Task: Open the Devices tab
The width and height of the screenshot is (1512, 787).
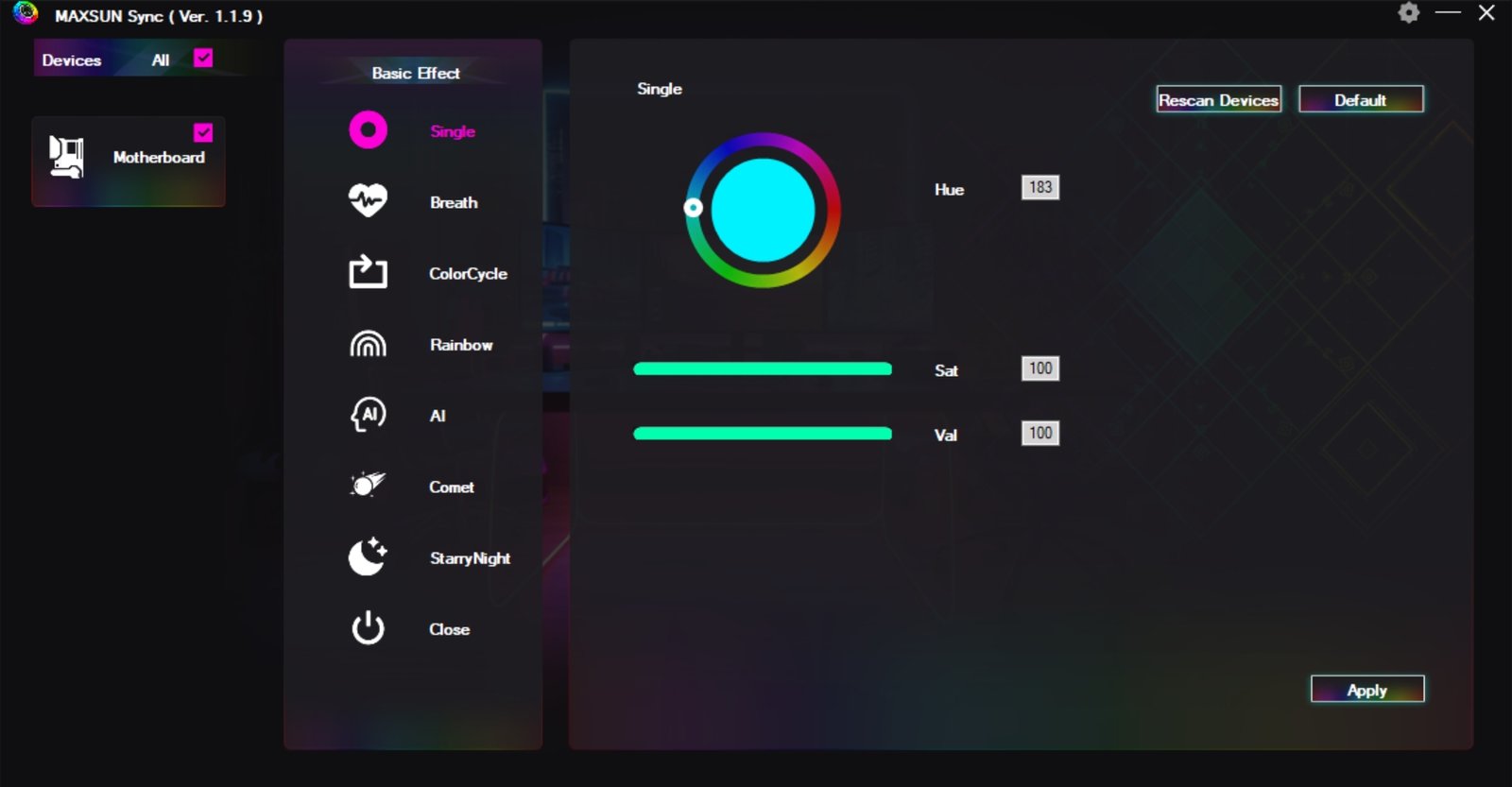Action: click(72, 60)
